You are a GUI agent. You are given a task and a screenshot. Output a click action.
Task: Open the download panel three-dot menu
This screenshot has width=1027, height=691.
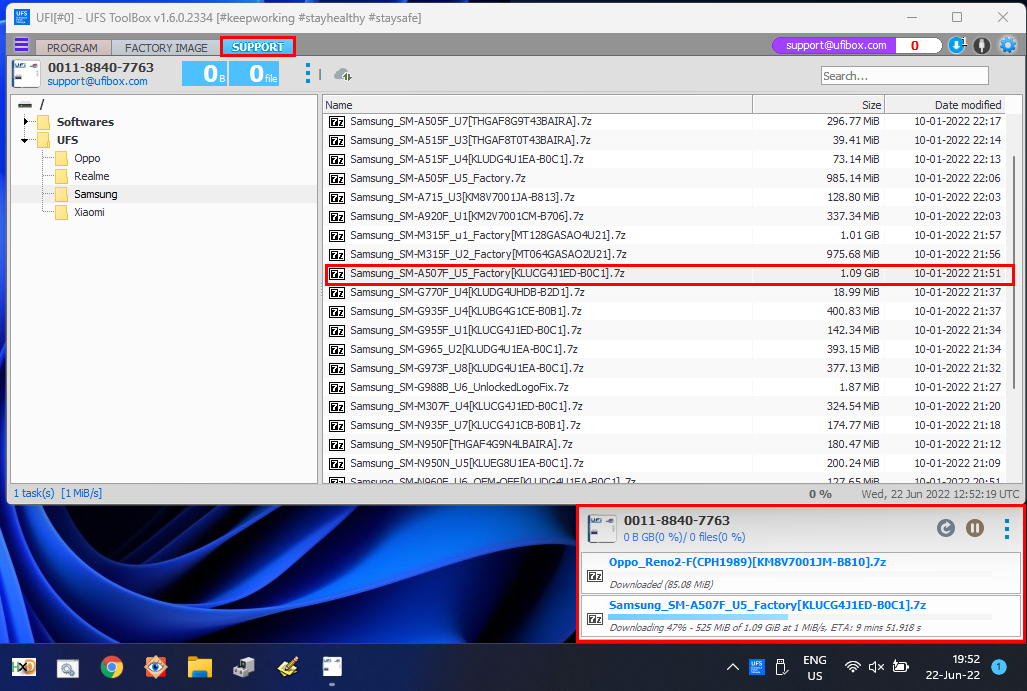(1007, 528)
